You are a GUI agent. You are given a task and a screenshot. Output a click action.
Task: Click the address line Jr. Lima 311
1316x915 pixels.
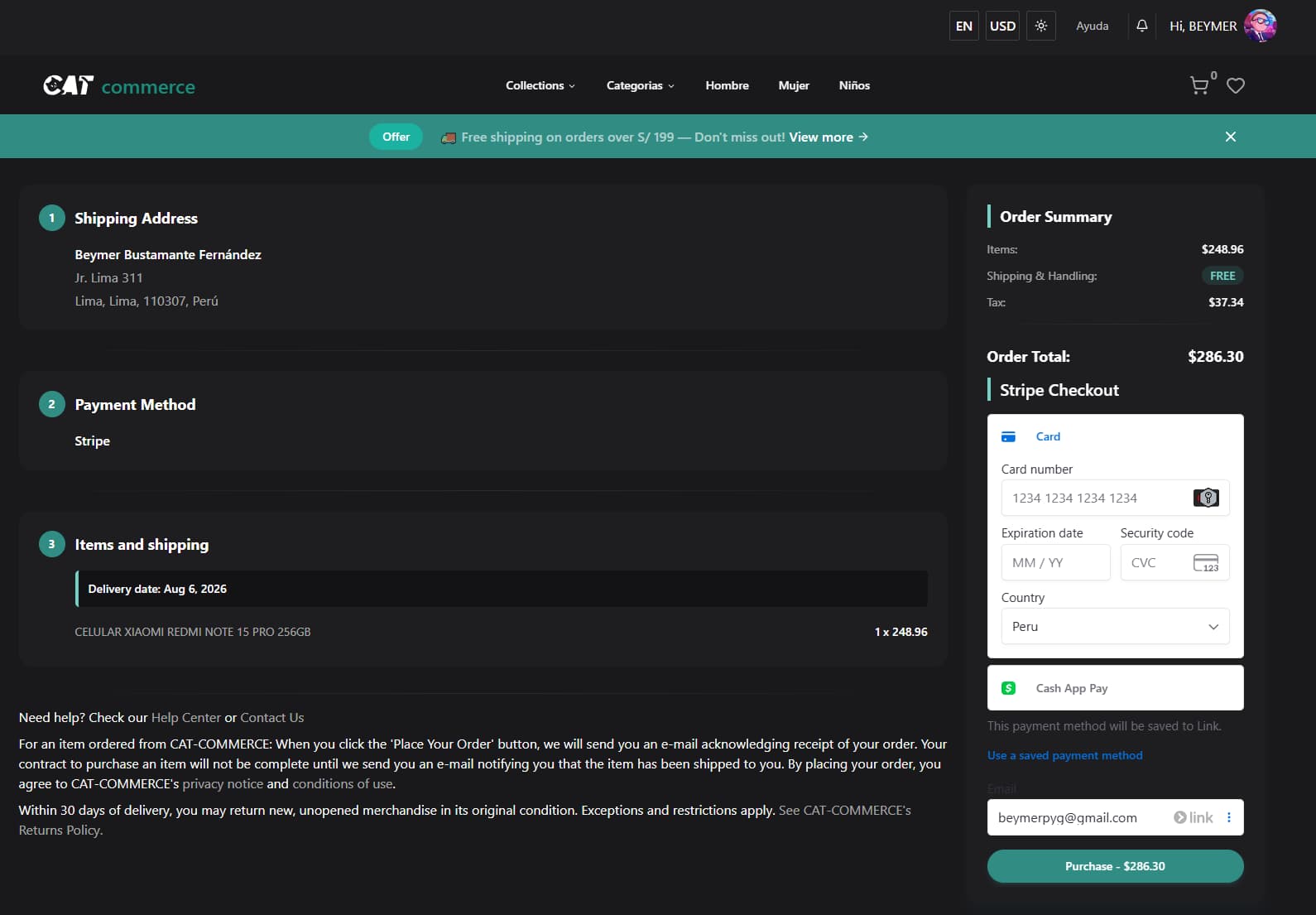pyautogui.click(x=108, y=278)
